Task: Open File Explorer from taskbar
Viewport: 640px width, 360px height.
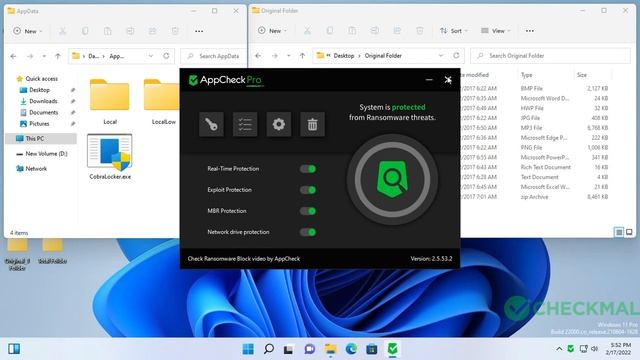Action: [x=330, y=349]
